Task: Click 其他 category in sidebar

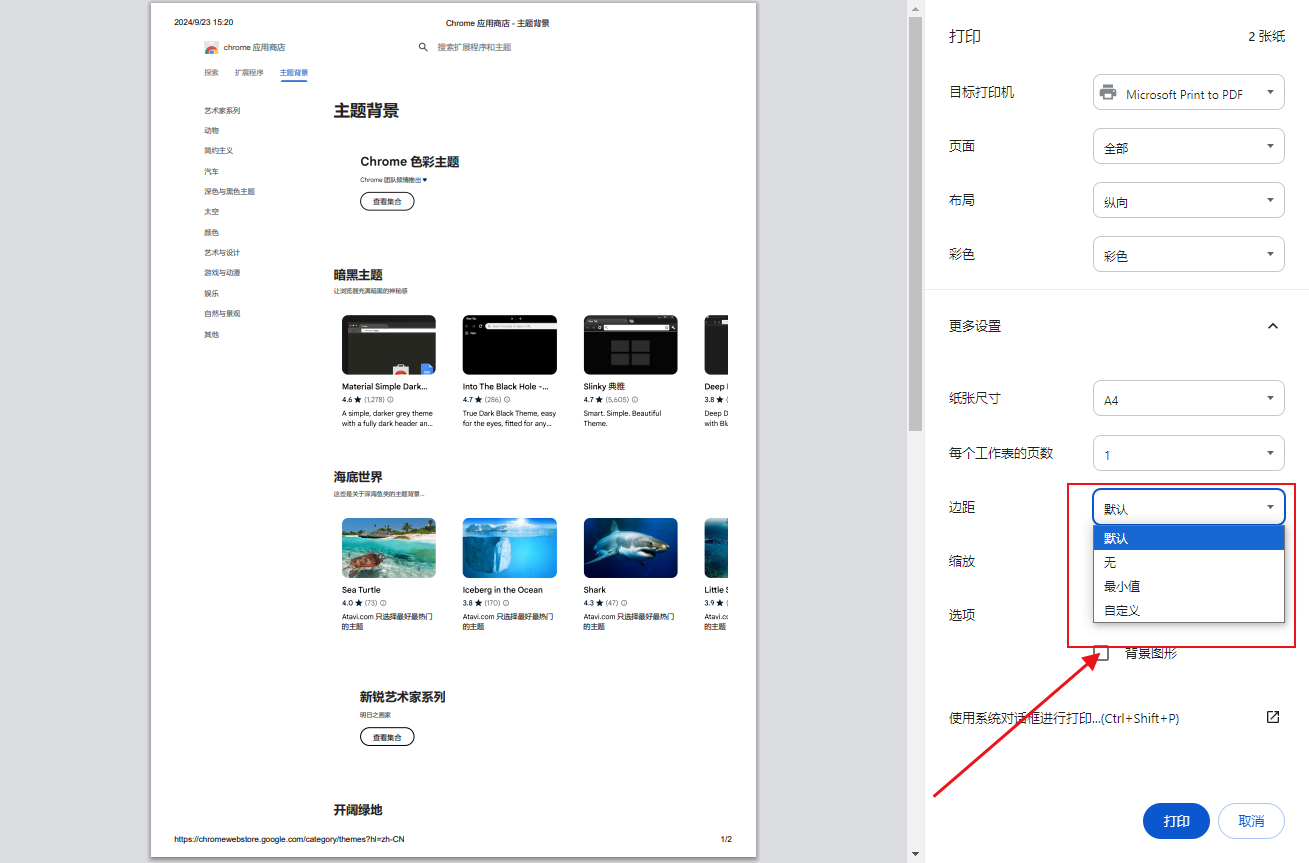Action: click(x=211, y=335)
